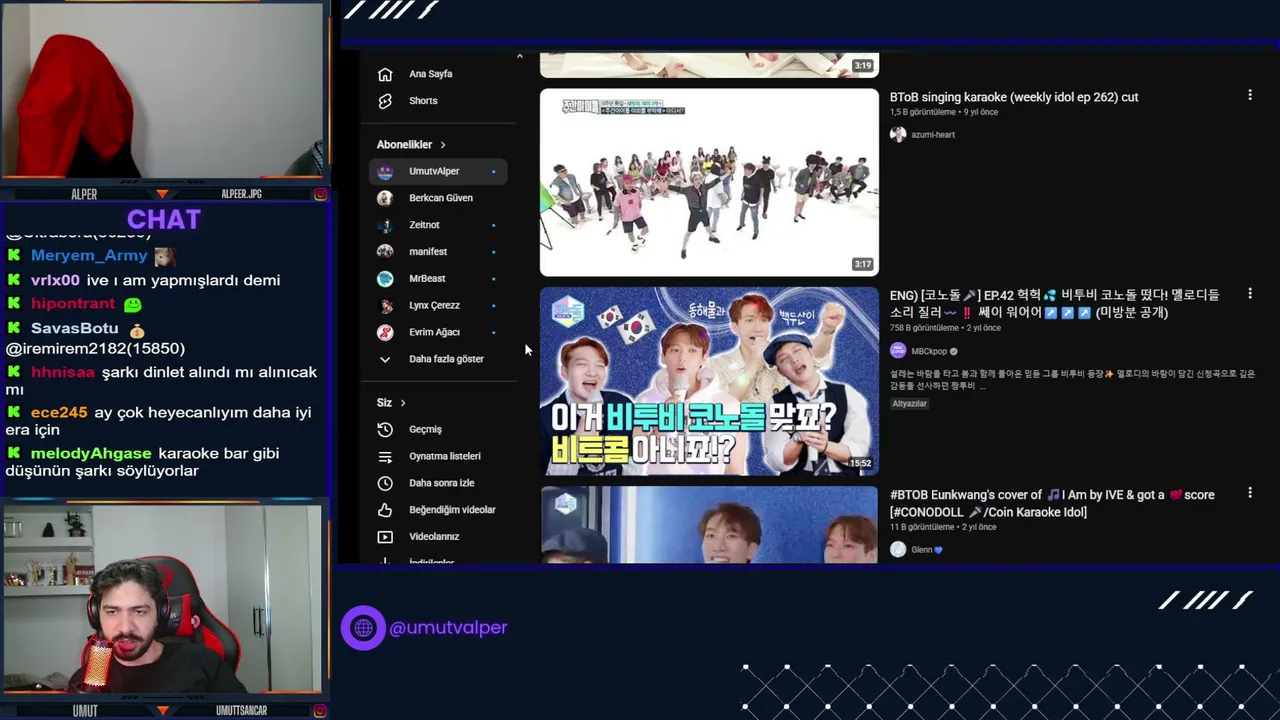
Task: Click hipontrant username in chat
Action: [x=73, y=304]
